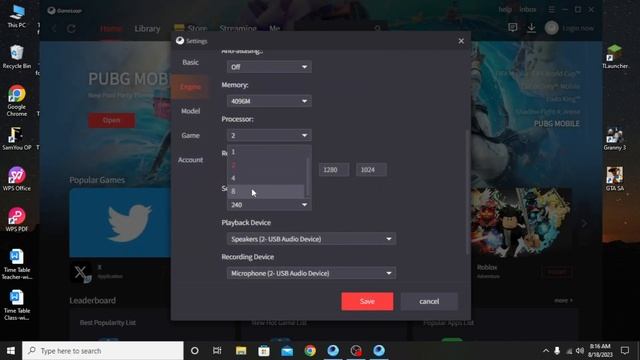Image resolution: width=640 pixels, height=360 pixels.
Task: Click the resolution height field showing 1024
Action: pos(371,170)
